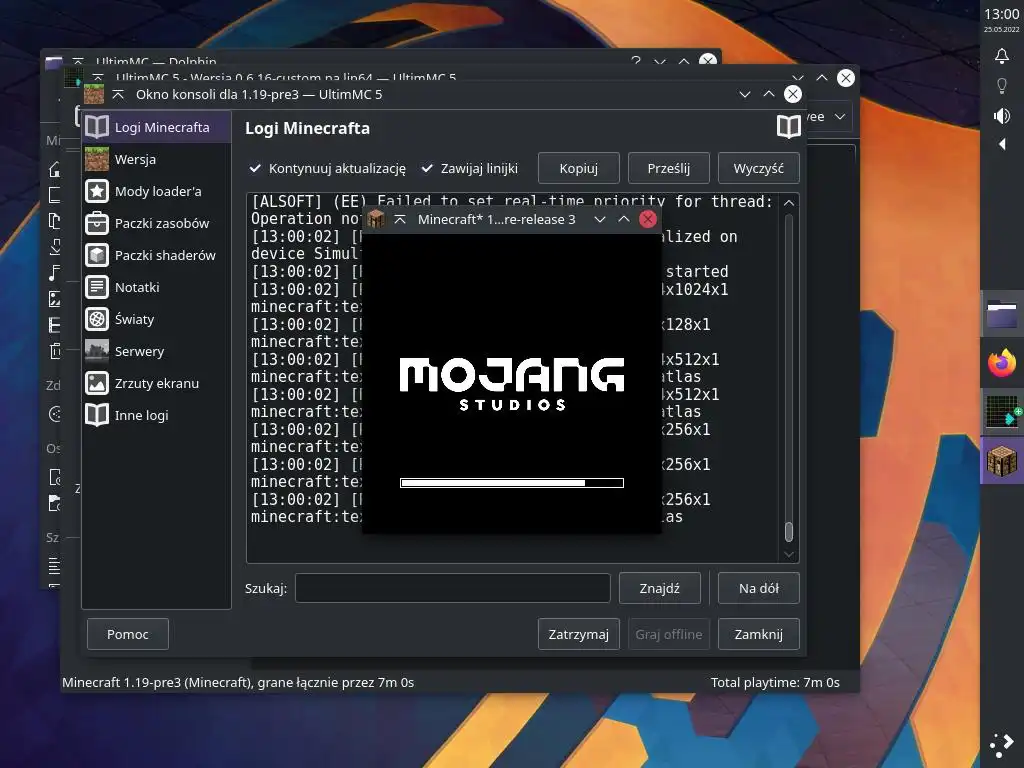Click Zatrzymaj to stop the game

578,634
